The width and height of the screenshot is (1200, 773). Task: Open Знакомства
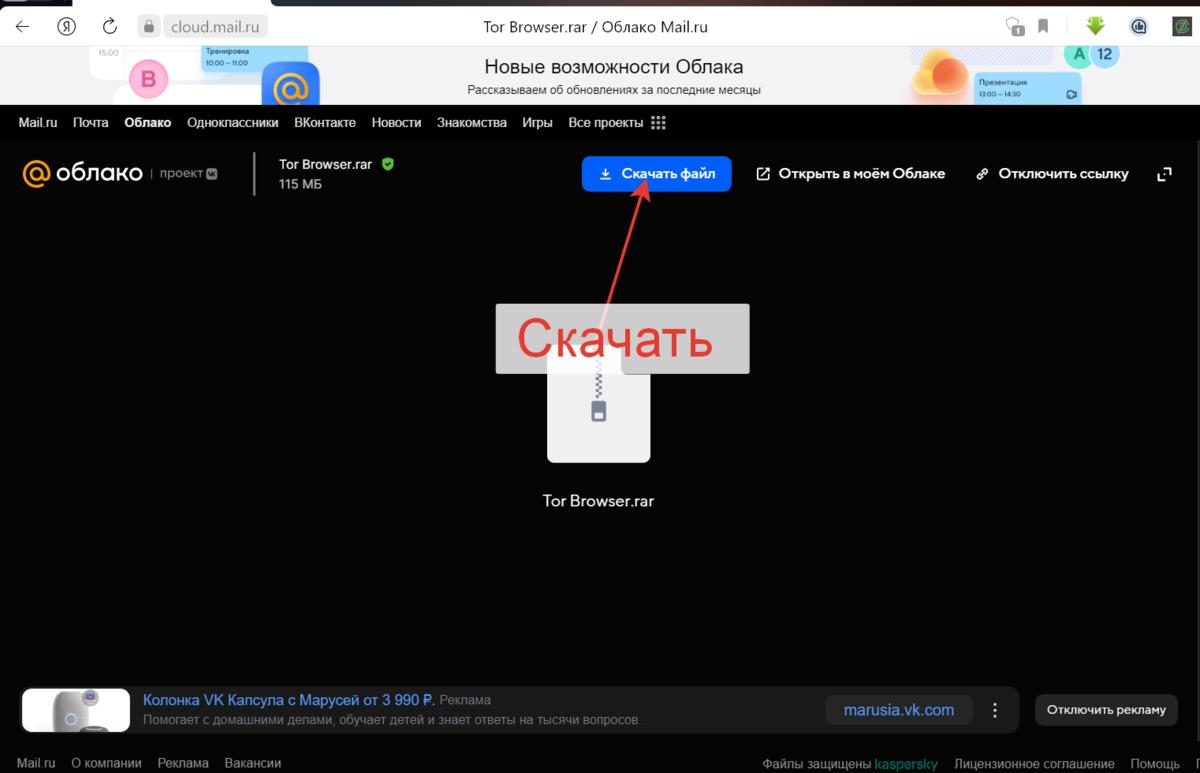click(x=472, y=123)
